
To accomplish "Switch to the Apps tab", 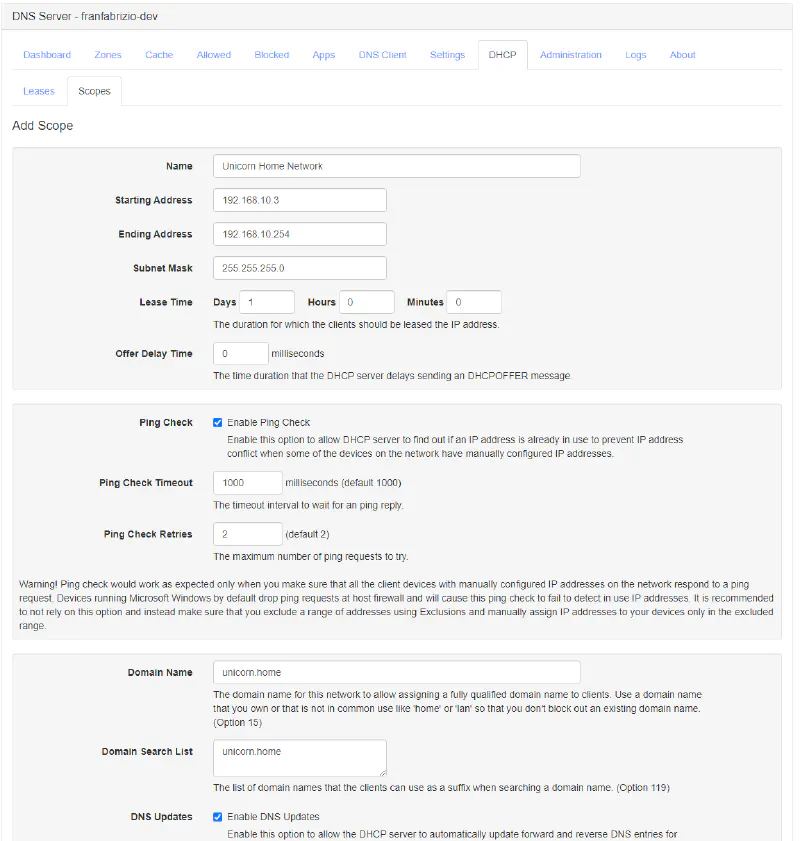I will (323, 55).
